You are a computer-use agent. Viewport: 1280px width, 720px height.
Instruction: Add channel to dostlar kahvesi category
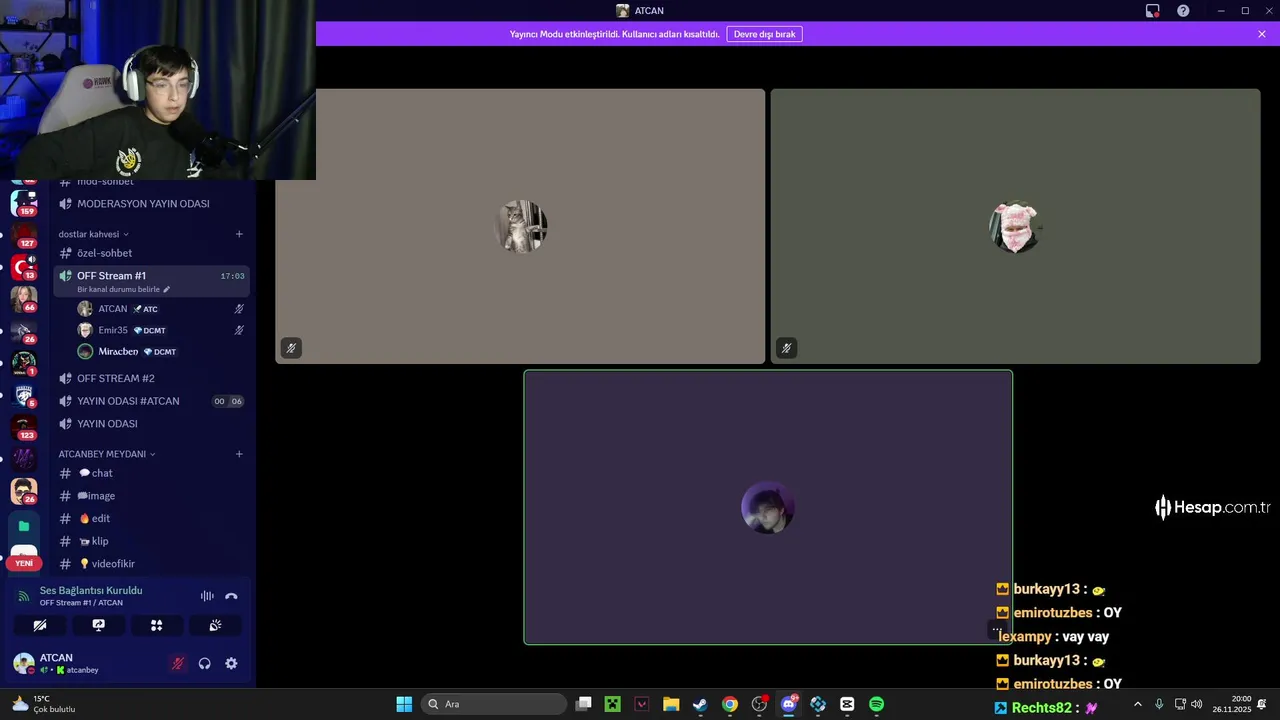[239, 234]
